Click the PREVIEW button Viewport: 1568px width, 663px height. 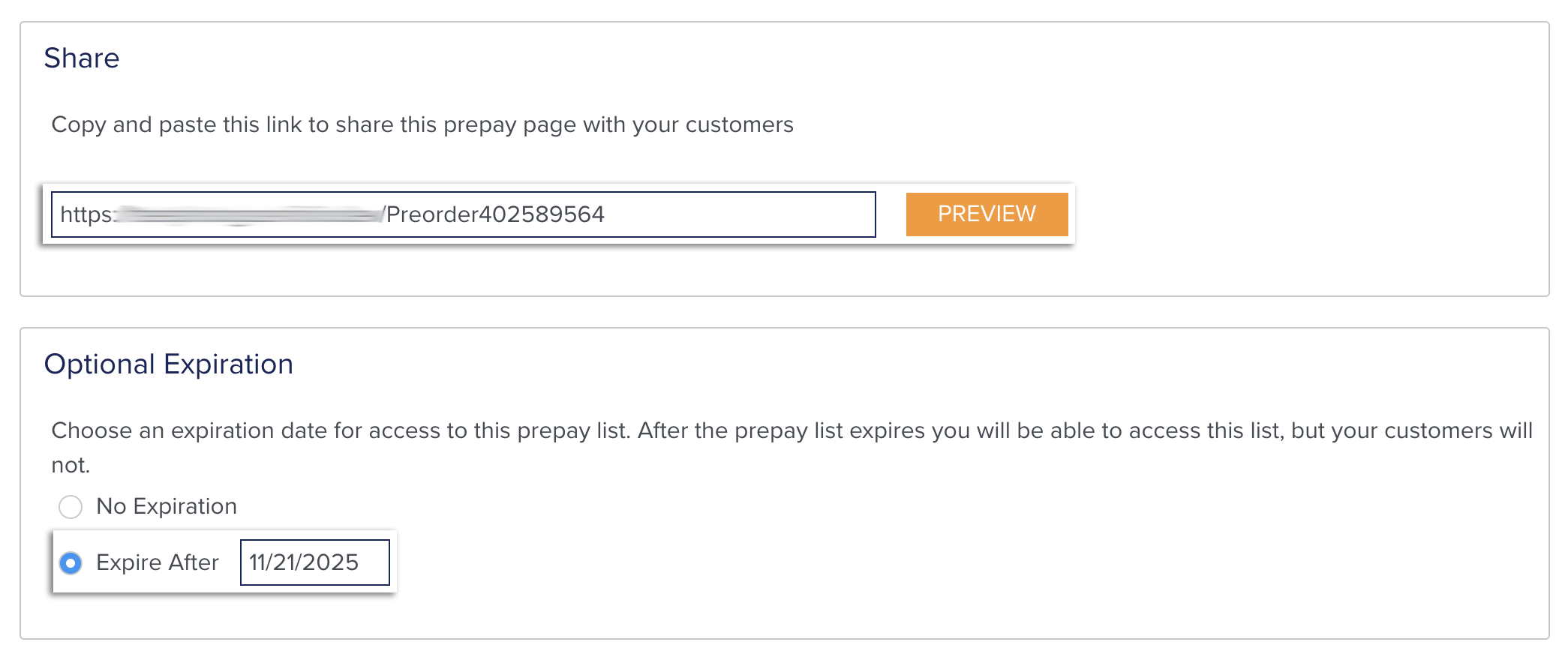(x=986, y=214)
